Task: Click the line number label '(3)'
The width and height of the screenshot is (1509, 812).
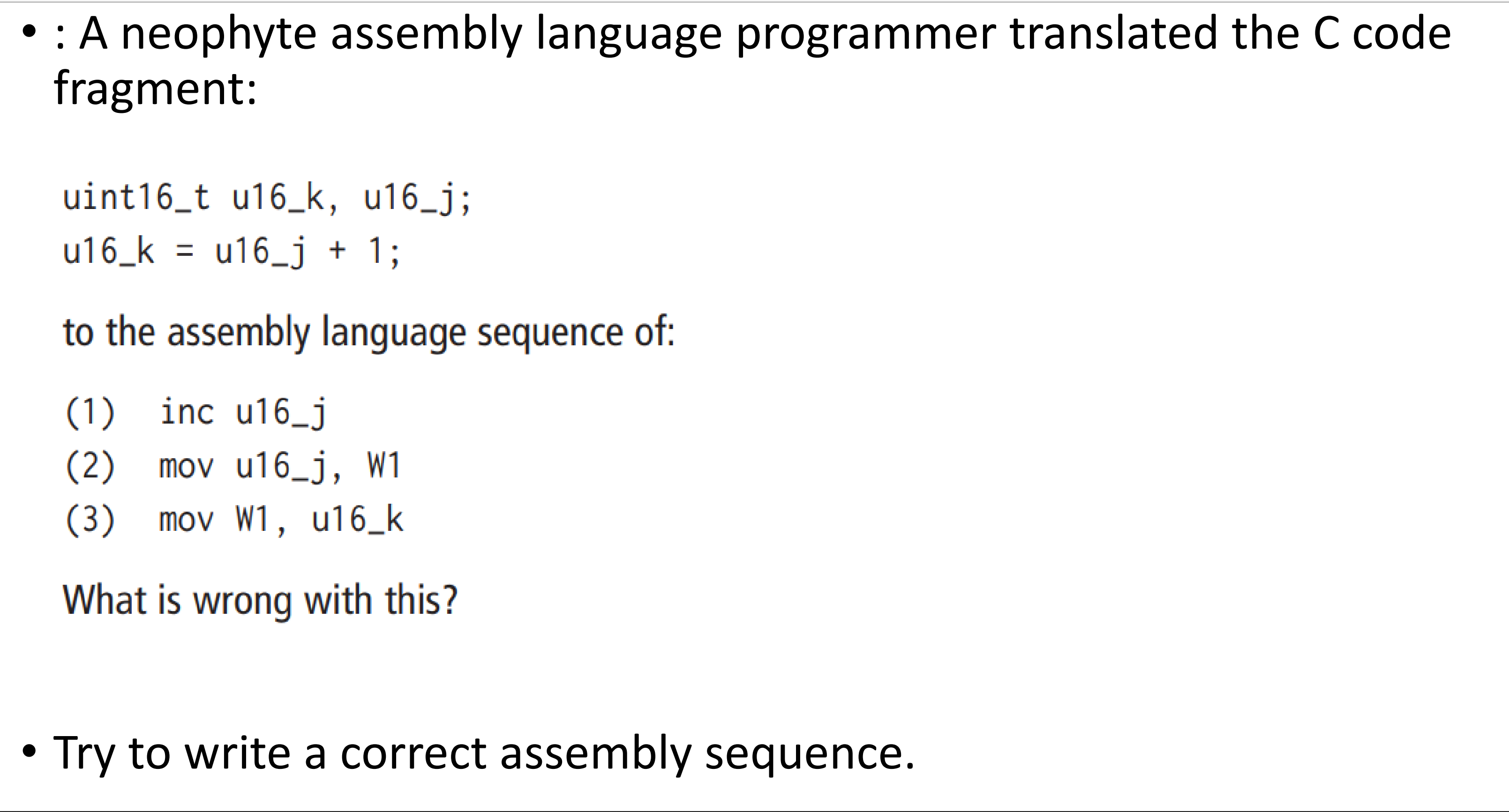Action: (x=90, y=520)
